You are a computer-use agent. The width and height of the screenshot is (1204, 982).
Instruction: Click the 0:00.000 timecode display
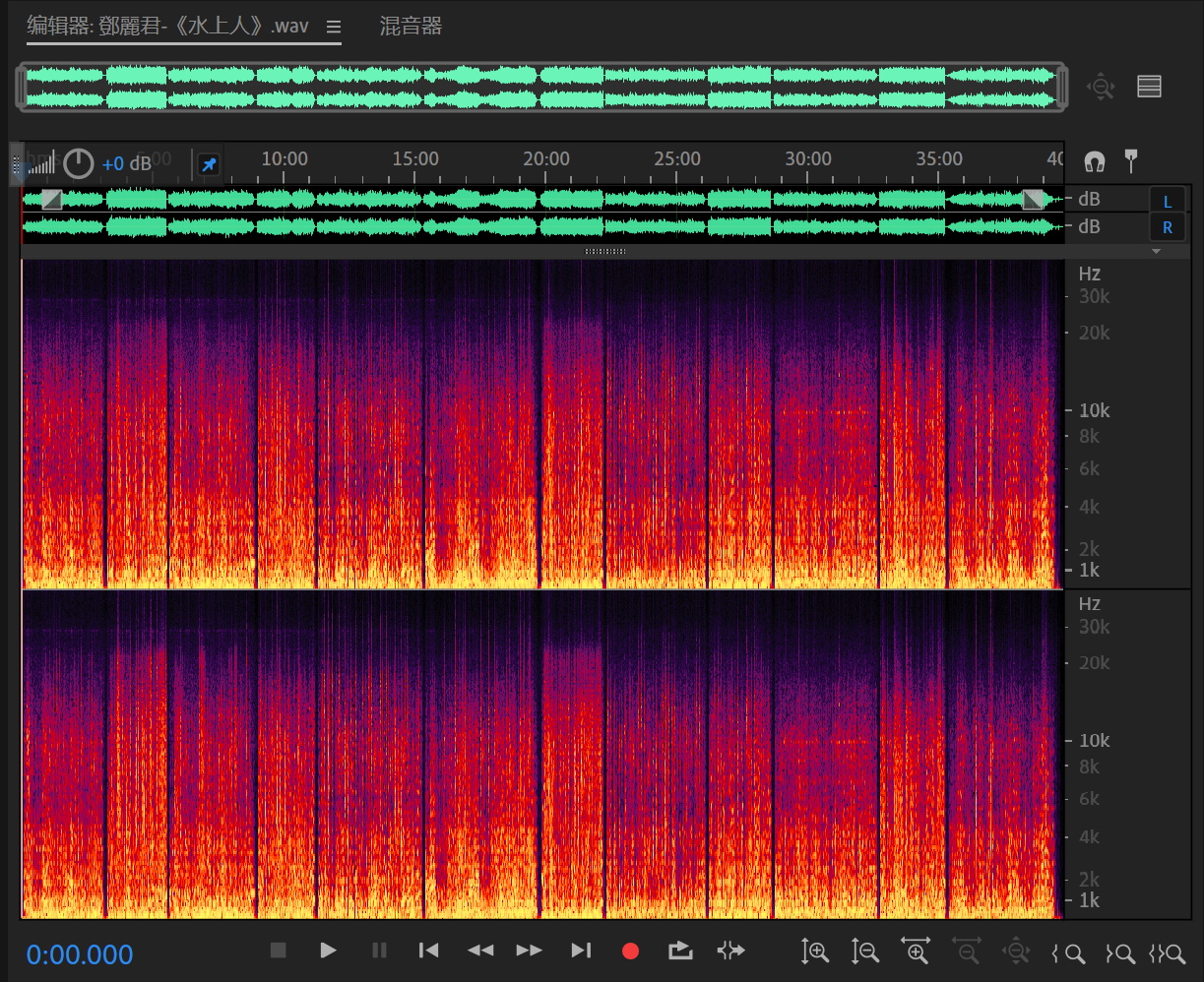[80, 954]
